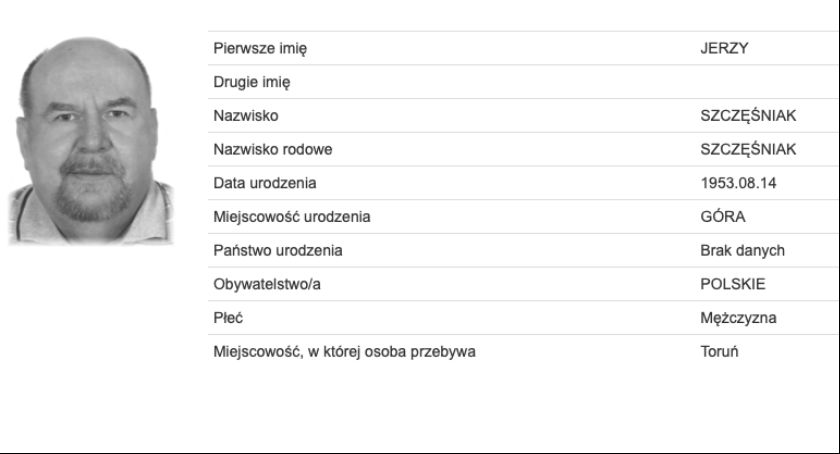Image resolution: width=840 pixels, height=454 pixels.
Task: Click the Nazwisko rodowe label
Action: coord(272,150)
